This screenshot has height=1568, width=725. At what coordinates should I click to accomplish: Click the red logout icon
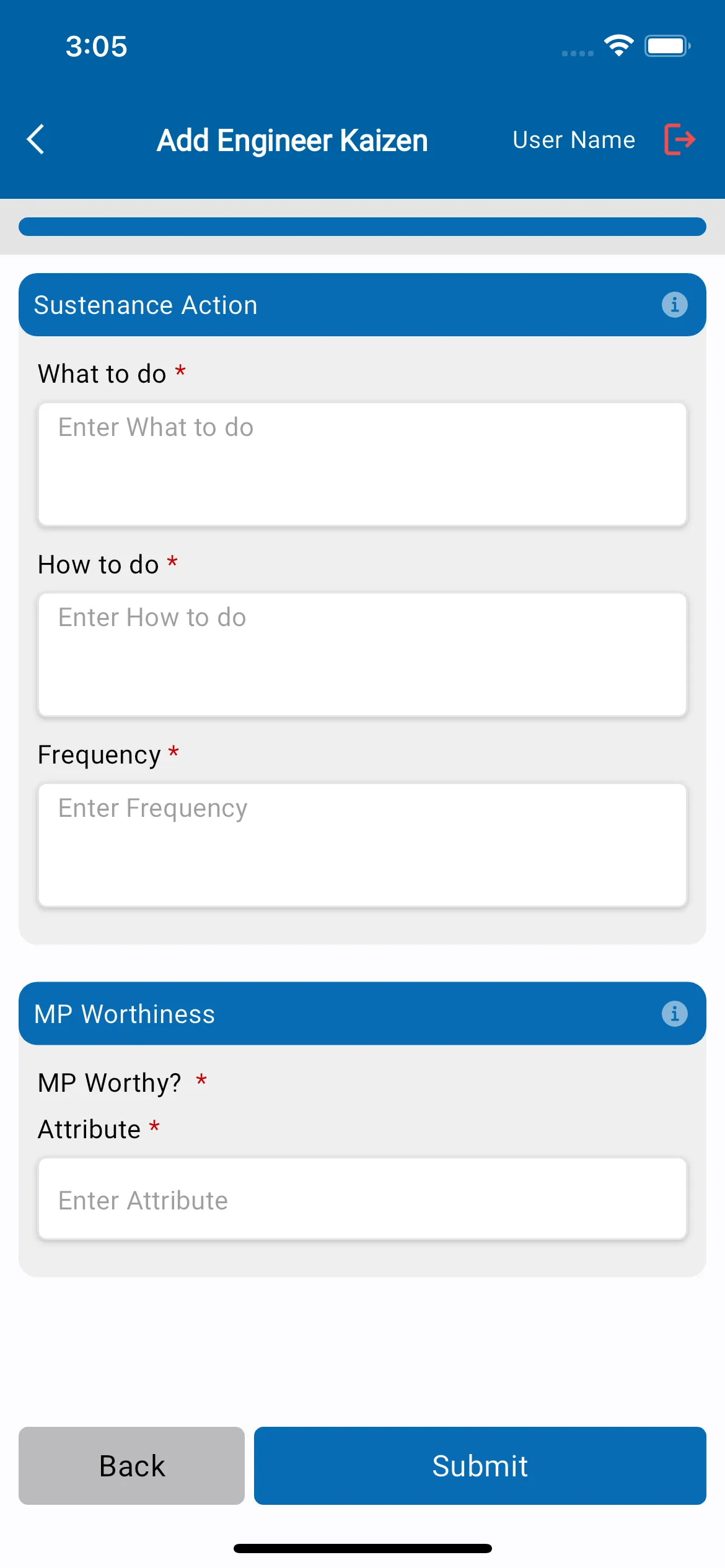point(680,139)
